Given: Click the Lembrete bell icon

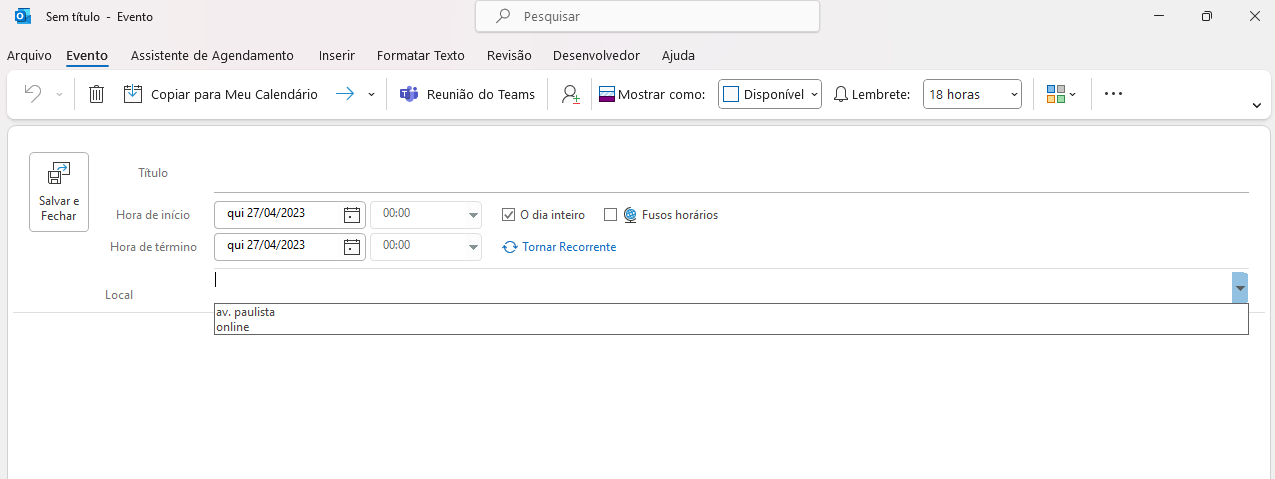Looking at the screenshot, I should tap(841, 94).
